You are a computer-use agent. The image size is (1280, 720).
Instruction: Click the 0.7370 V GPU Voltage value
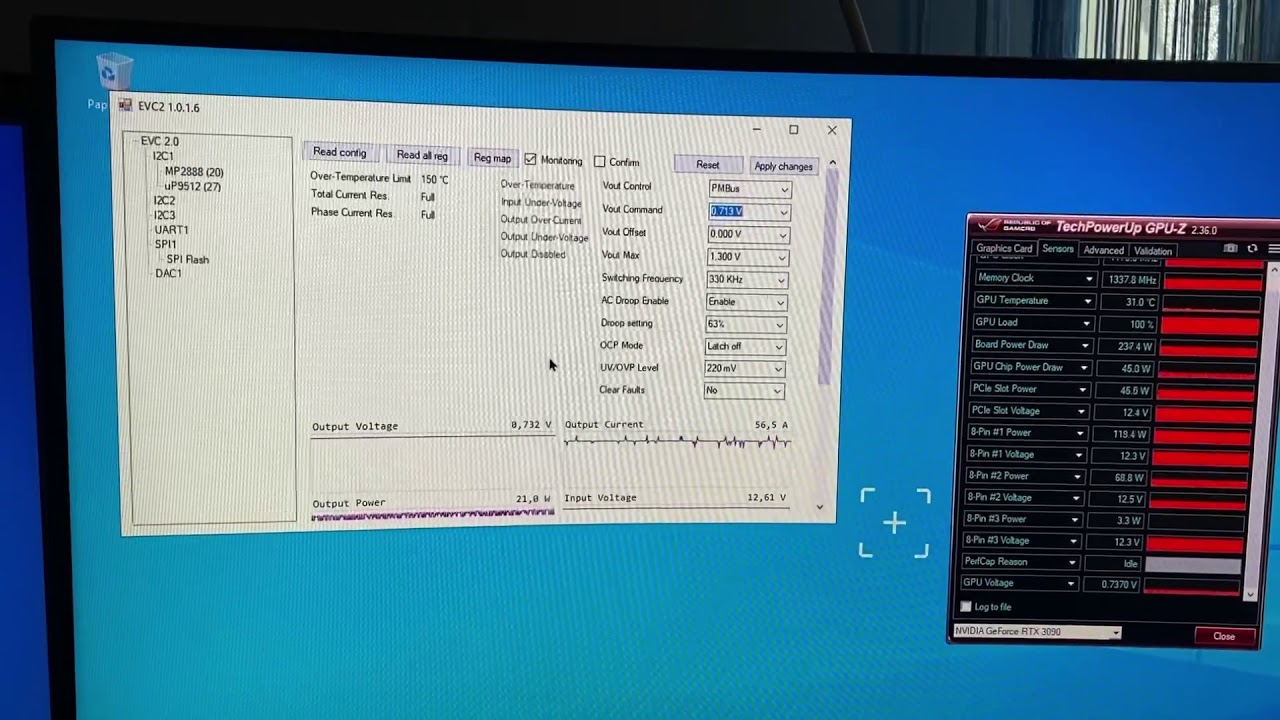(1111, 584)
